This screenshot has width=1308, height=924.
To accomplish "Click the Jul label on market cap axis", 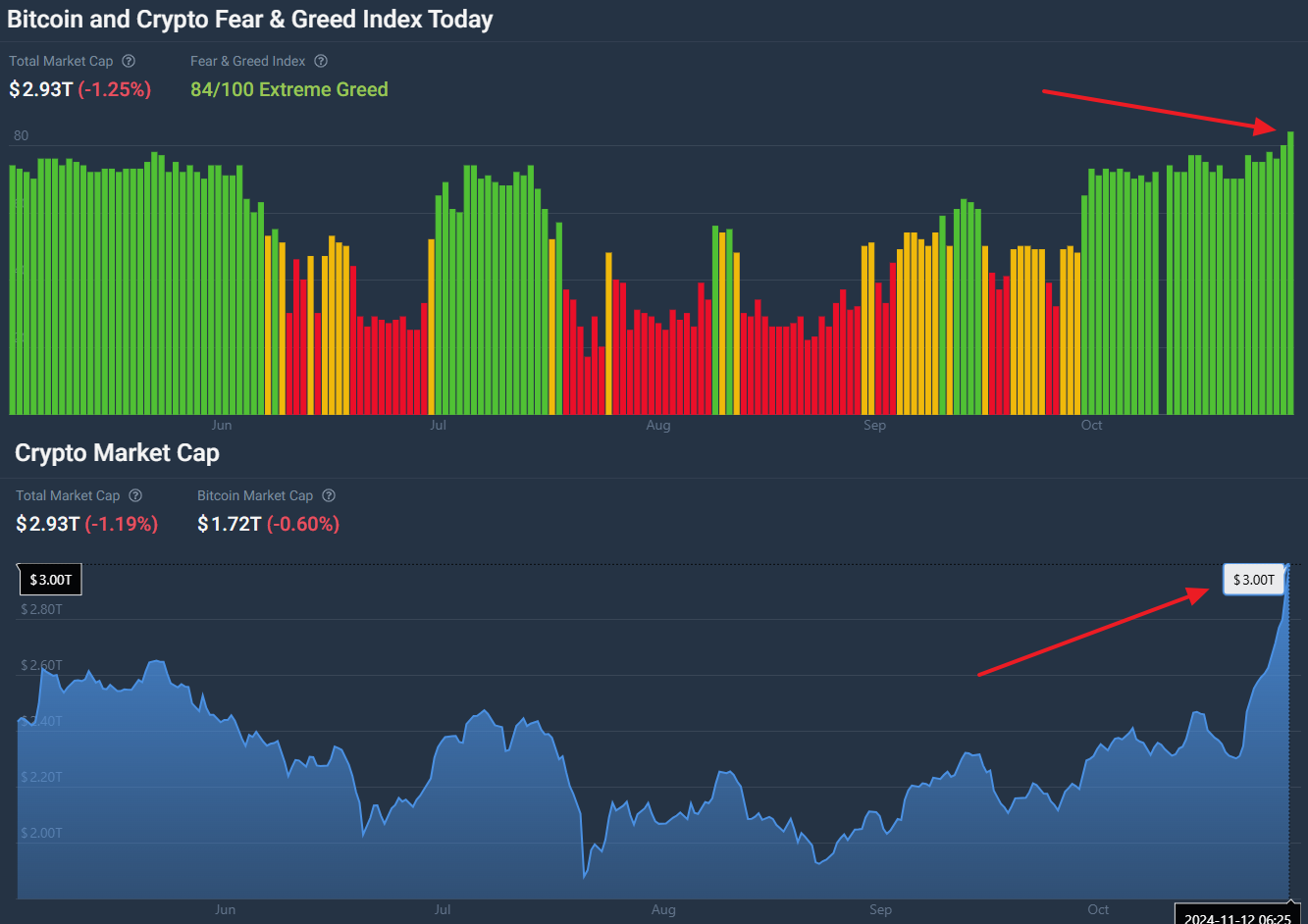I will (443, 909).
